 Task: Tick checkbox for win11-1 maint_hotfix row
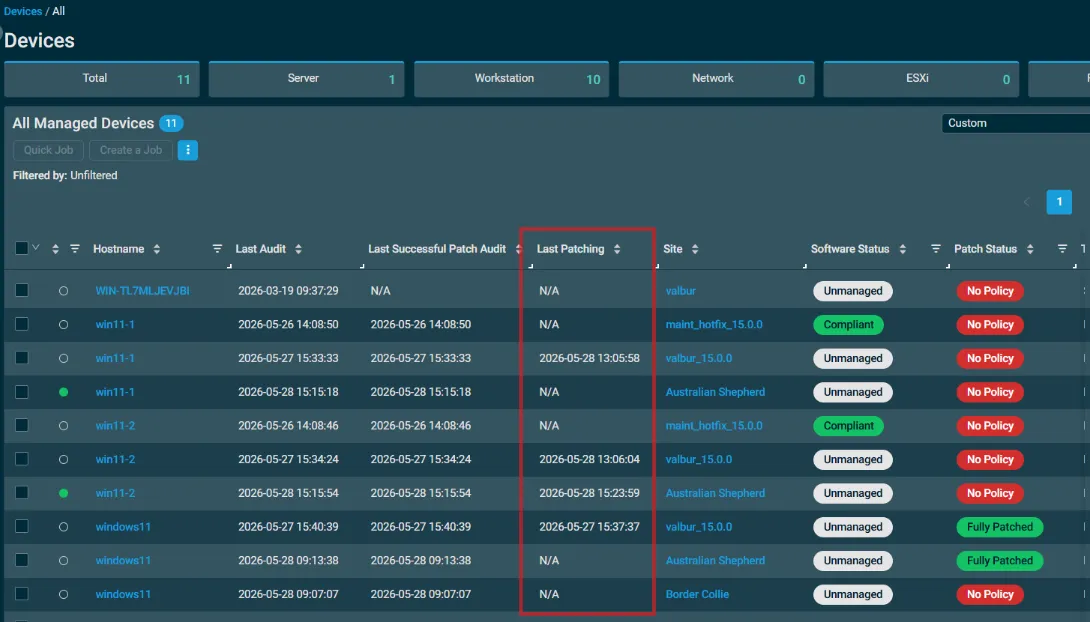(x=22, y=324)
